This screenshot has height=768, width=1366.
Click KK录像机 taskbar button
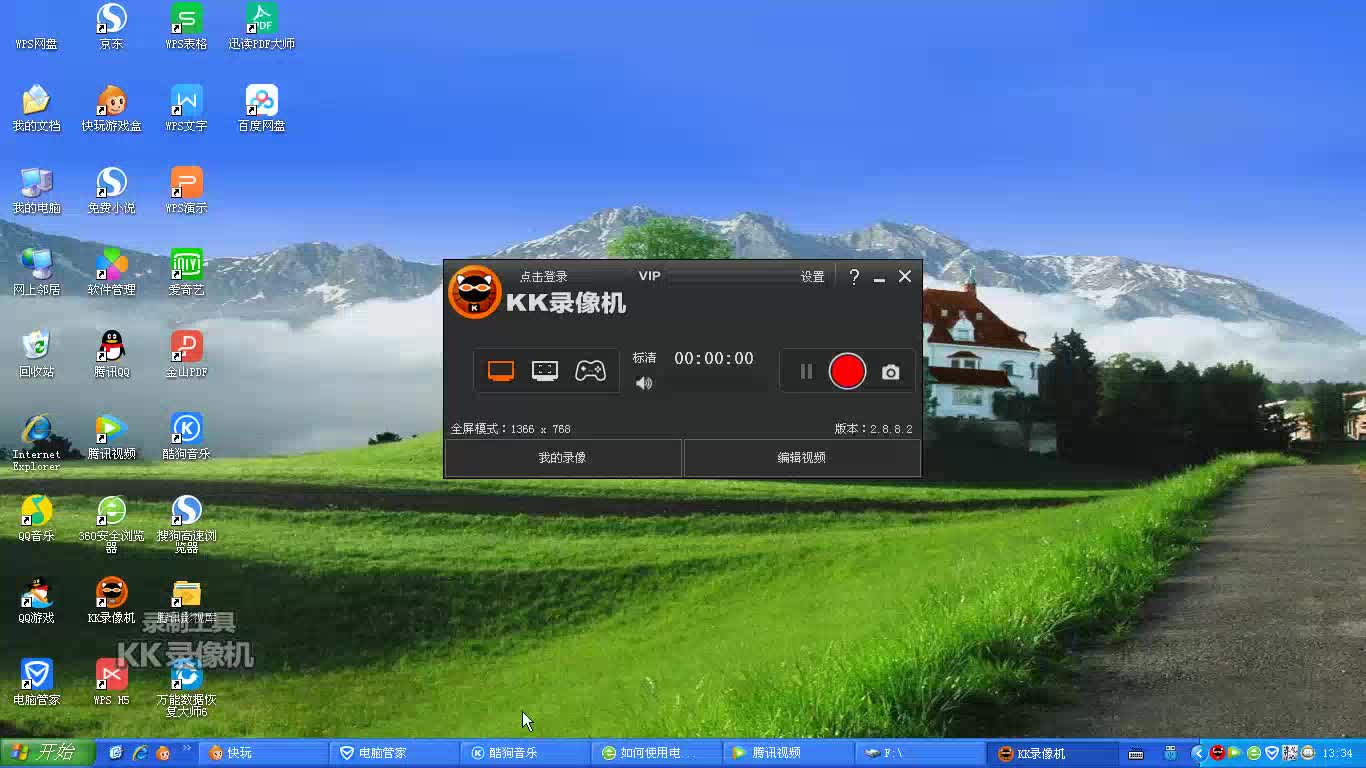coord(1053,753)
